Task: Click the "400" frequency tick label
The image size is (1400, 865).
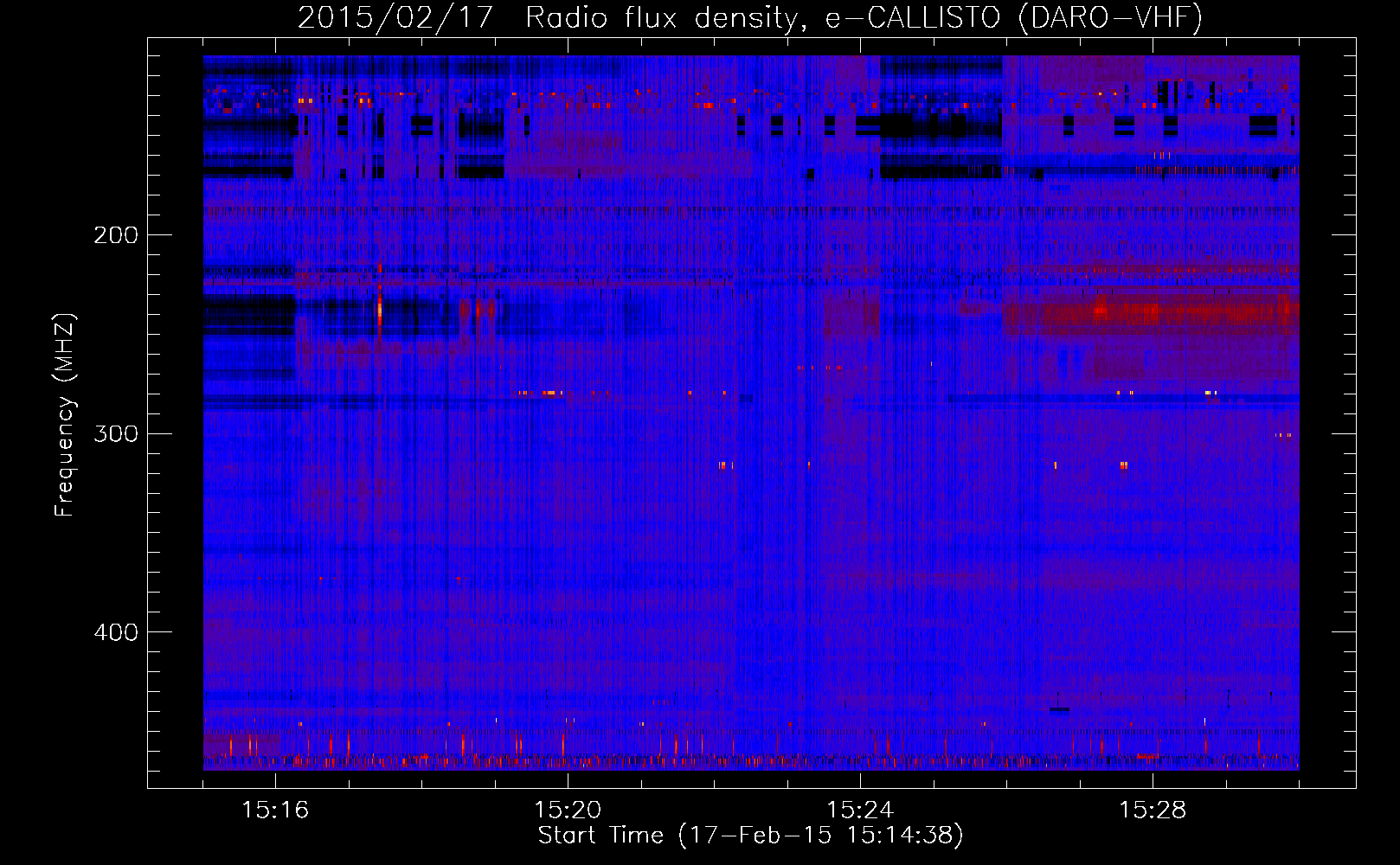Action: [x=116, y=632]
